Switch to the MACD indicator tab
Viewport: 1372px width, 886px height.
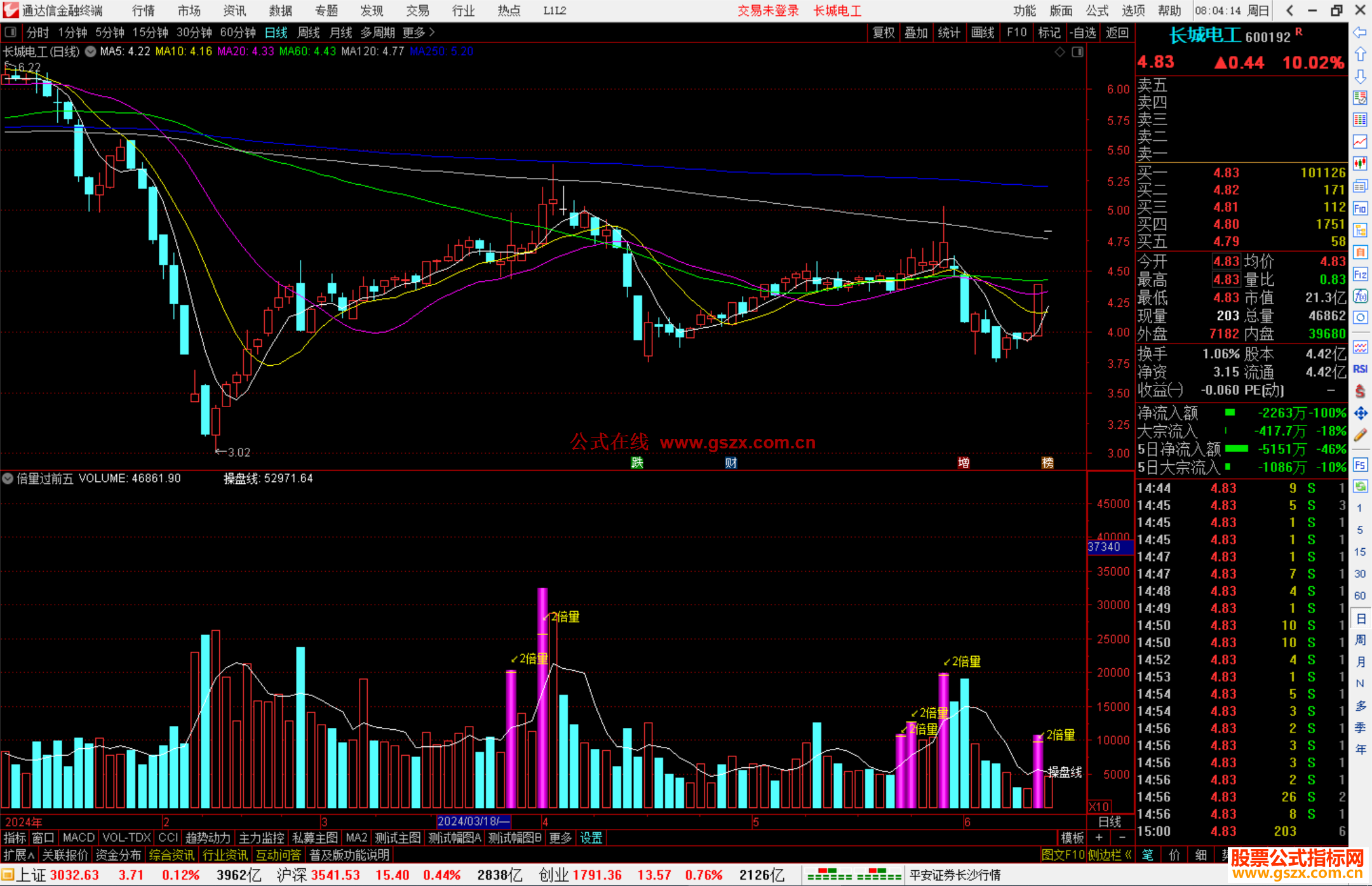pyautogui.click(x=78, y=838)
